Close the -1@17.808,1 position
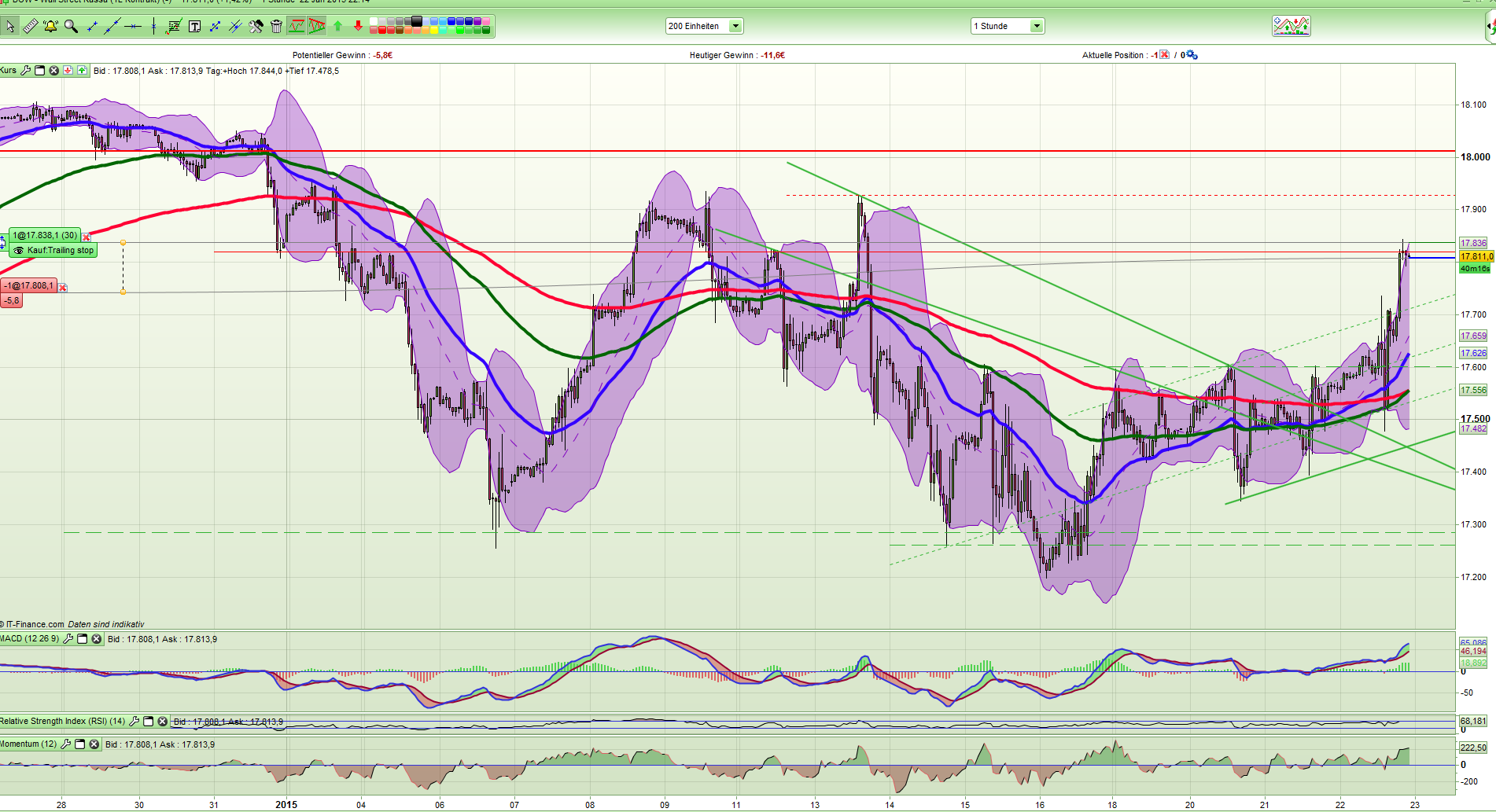The image size is (1496, 812). (x=63, y=288)
